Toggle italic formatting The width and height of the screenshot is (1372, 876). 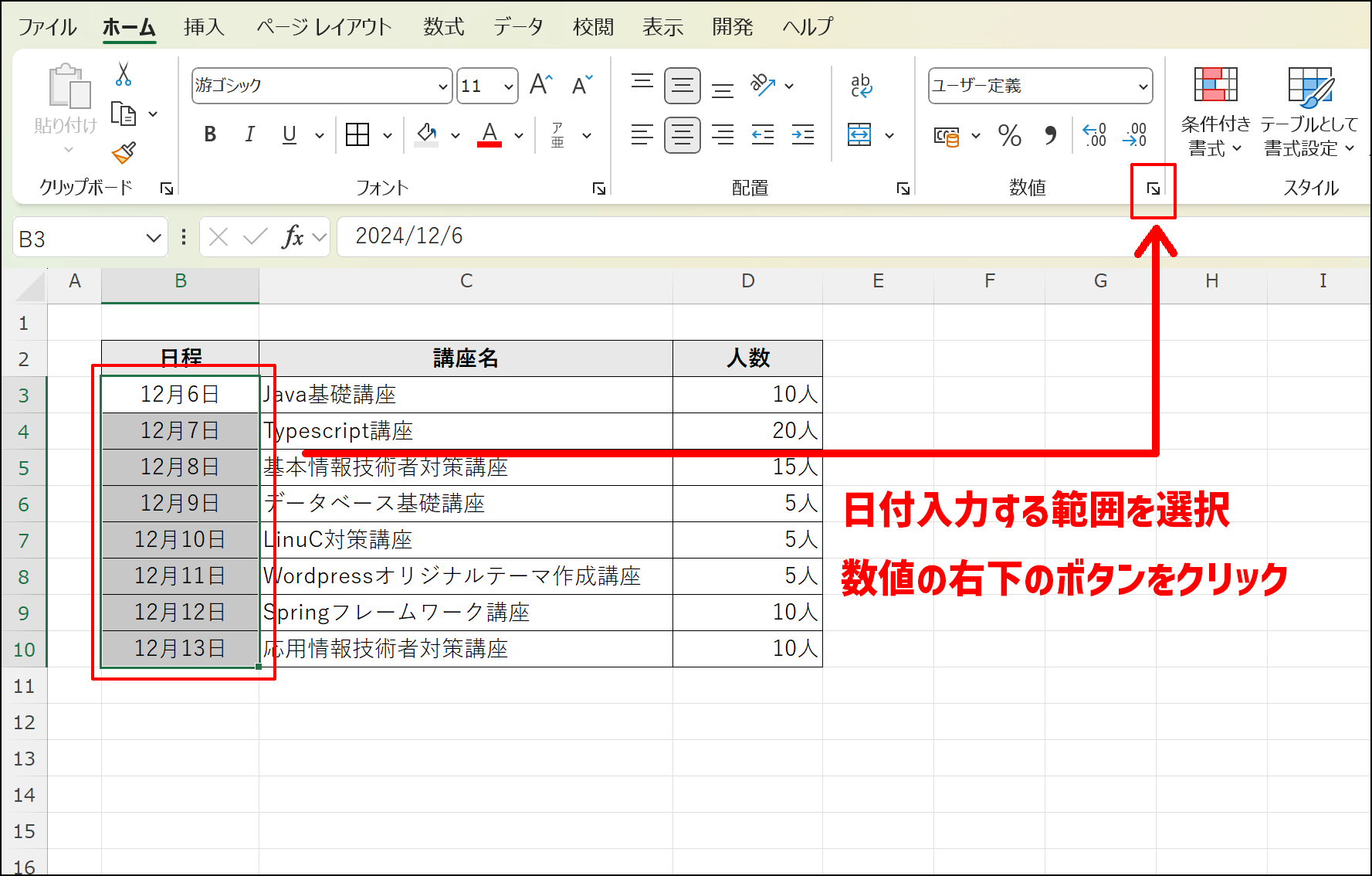click(249, 135)
